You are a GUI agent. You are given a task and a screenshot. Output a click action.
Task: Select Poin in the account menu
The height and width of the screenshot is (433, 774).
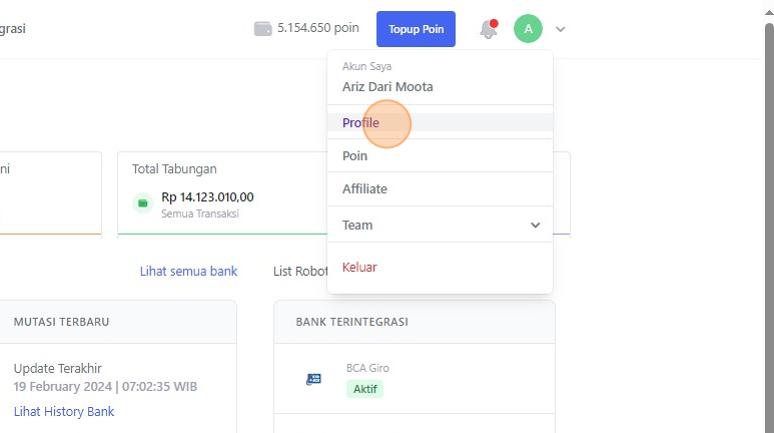[440, 156]
